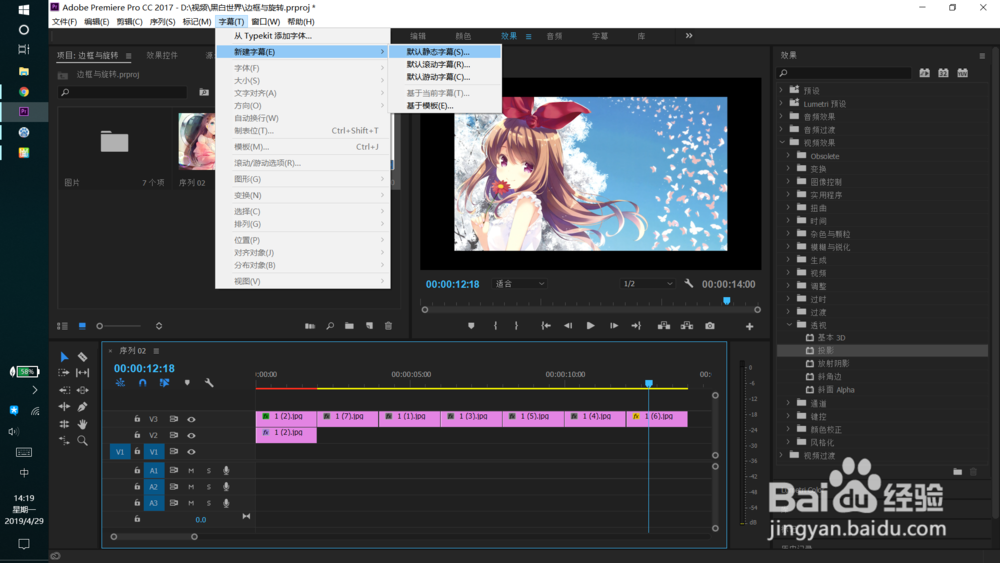
Task: Open the 效果控件 panel tab
Action: pyautogui.click(x=162, y=55)
